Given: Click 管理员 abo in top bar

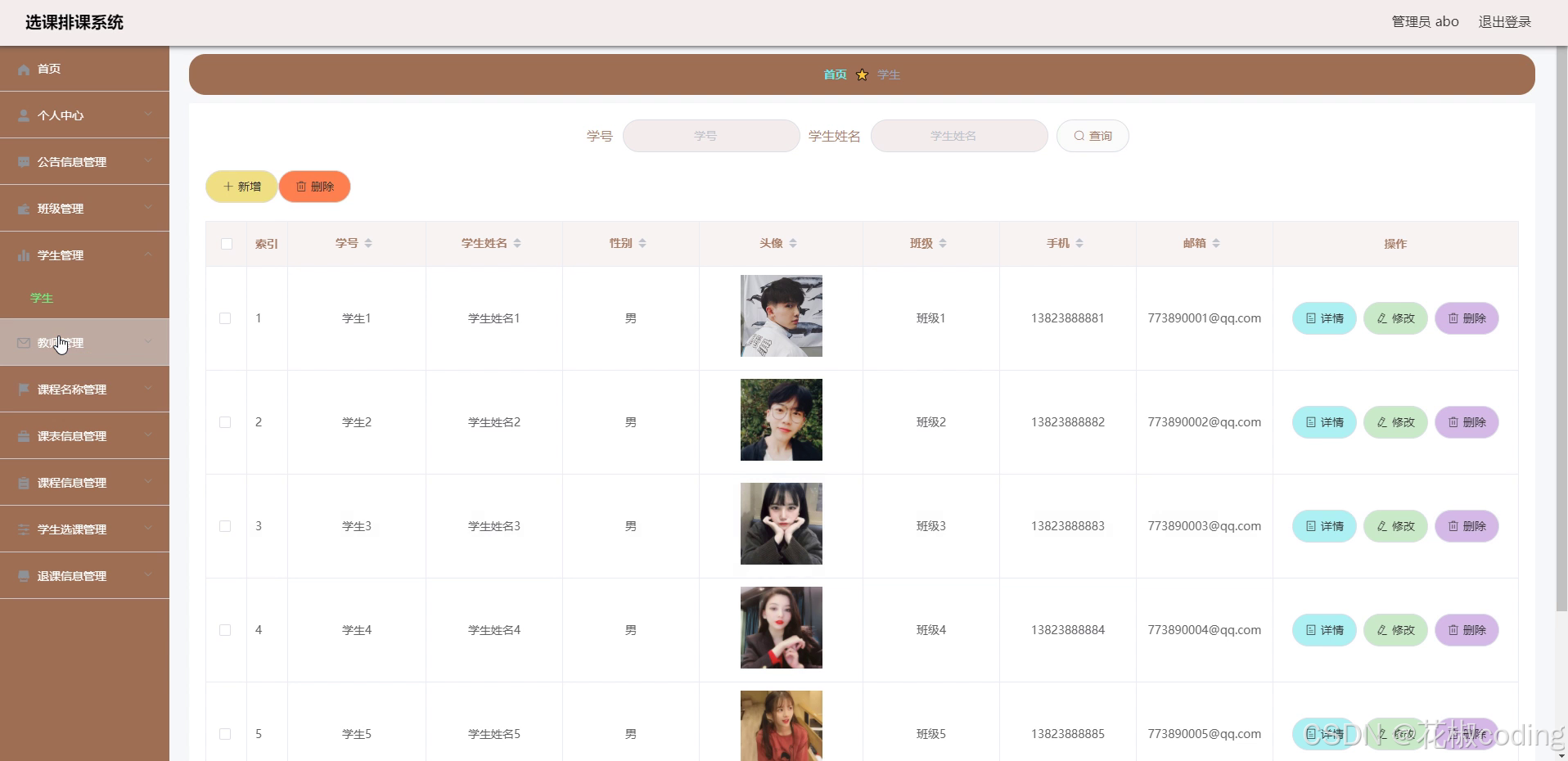Looking at the screenshot, I should coord(1425,22).
